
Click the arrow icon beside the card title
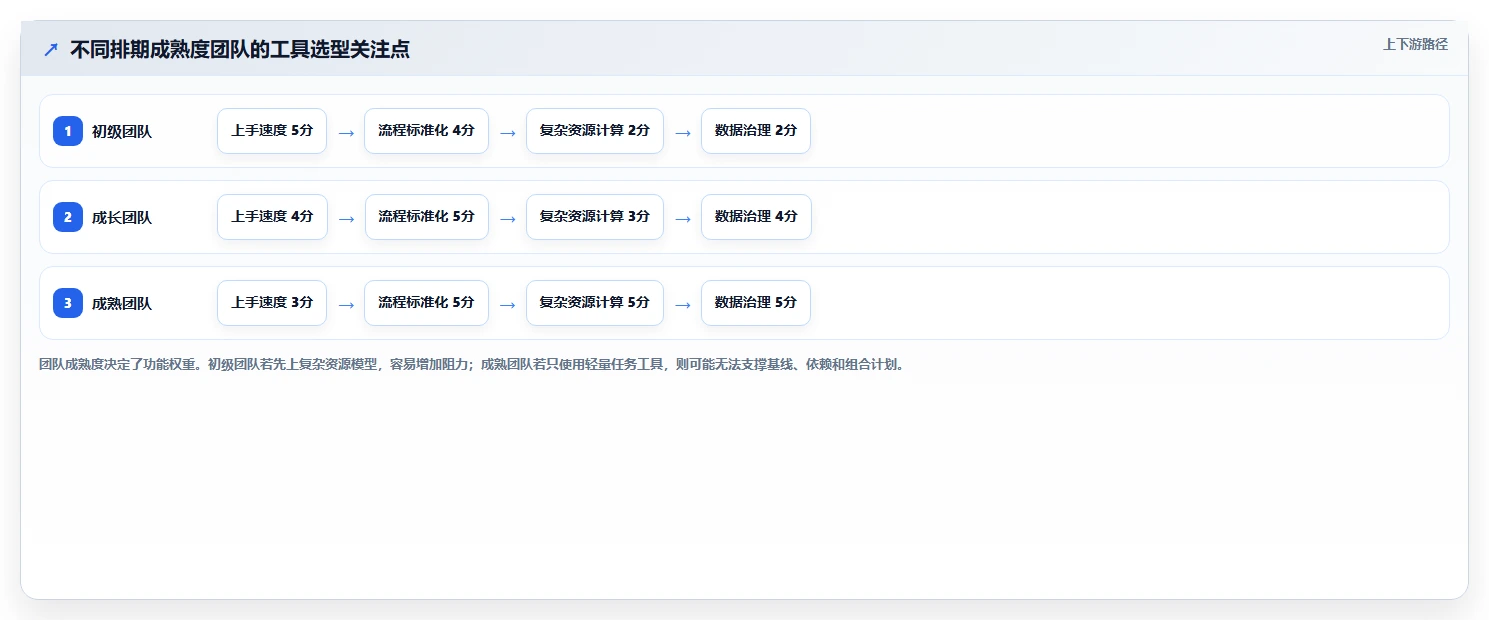(51, 49)
